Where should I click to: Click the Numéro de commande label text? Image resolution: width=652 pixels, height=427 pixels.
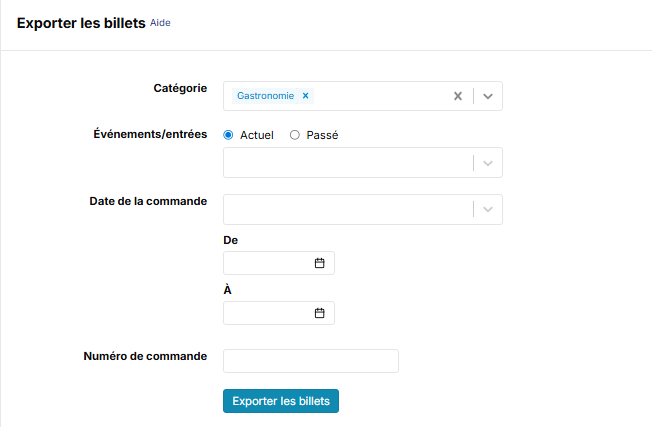pos(145,355)
